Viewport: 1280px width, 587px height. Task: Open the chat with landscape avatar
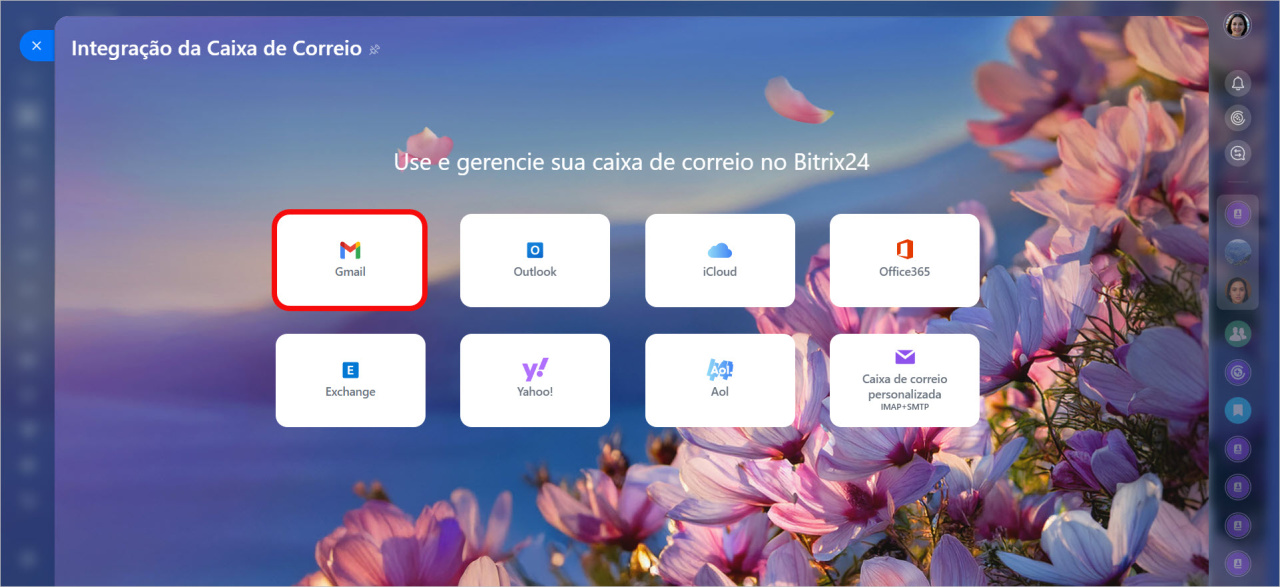[1238, 252]
